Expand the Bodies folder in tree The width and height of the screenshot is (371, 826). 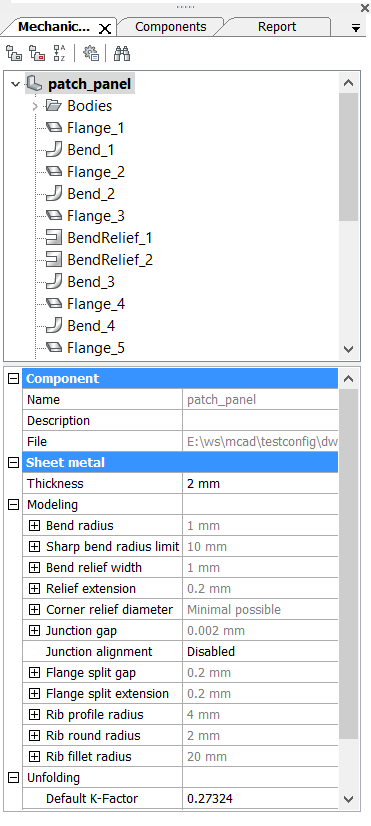tap(35, 106)
